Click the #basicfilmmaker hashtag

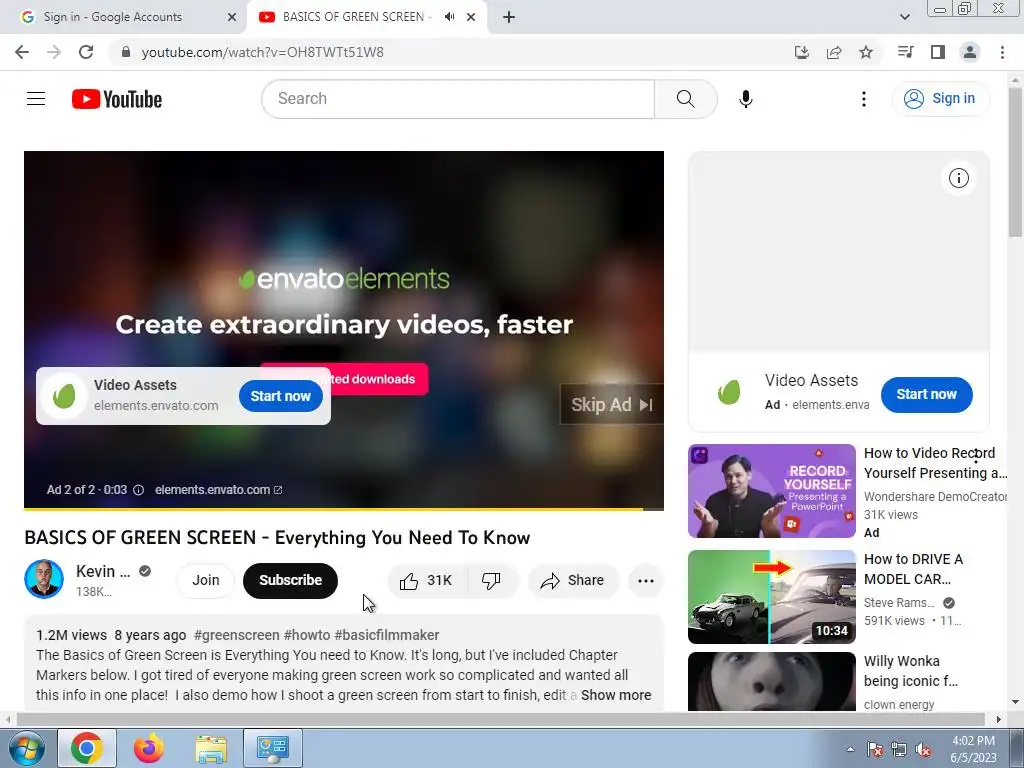point(387,635)
